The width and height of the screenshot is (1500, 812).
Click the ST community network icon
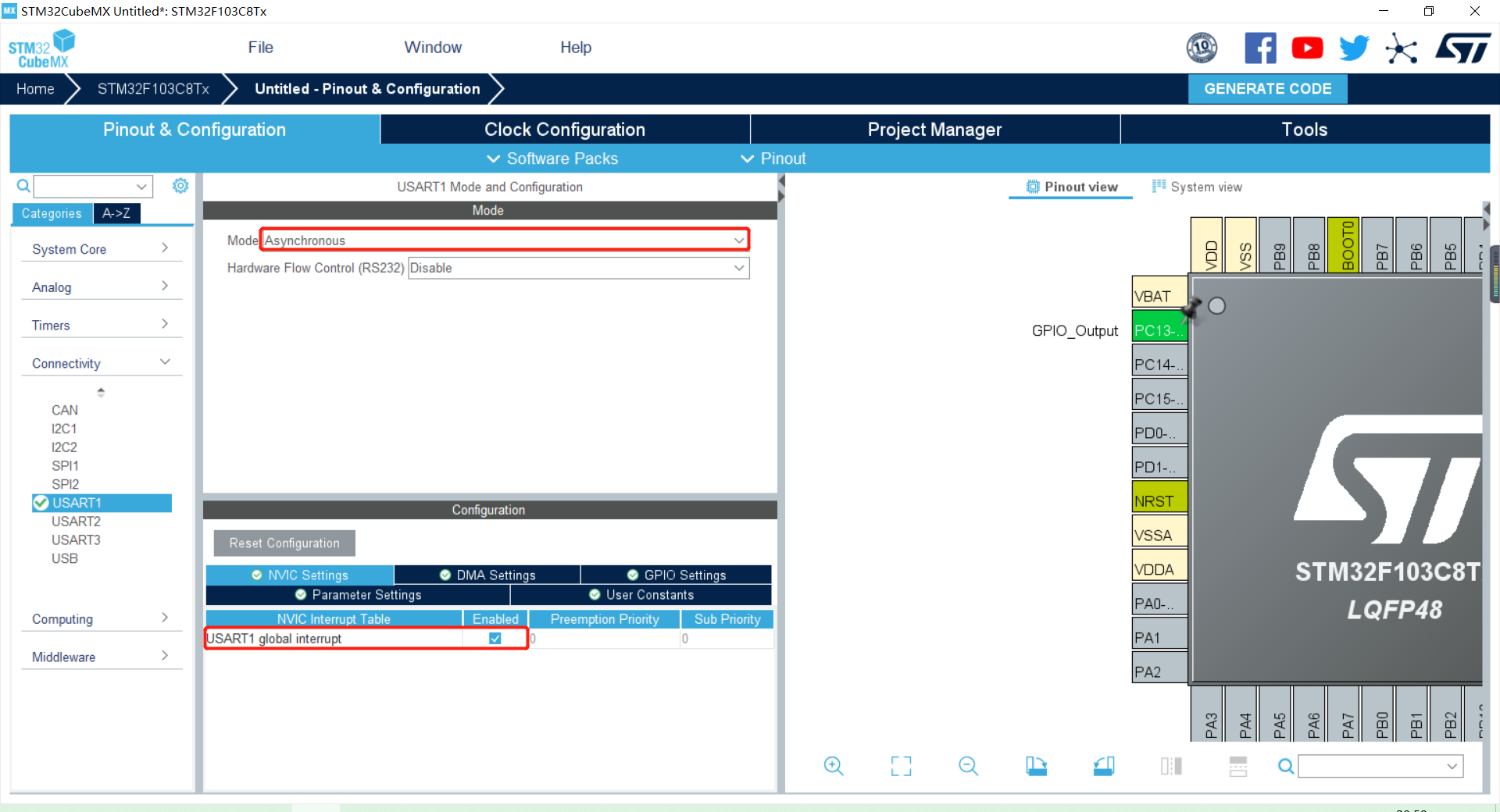click(1401, 48)
